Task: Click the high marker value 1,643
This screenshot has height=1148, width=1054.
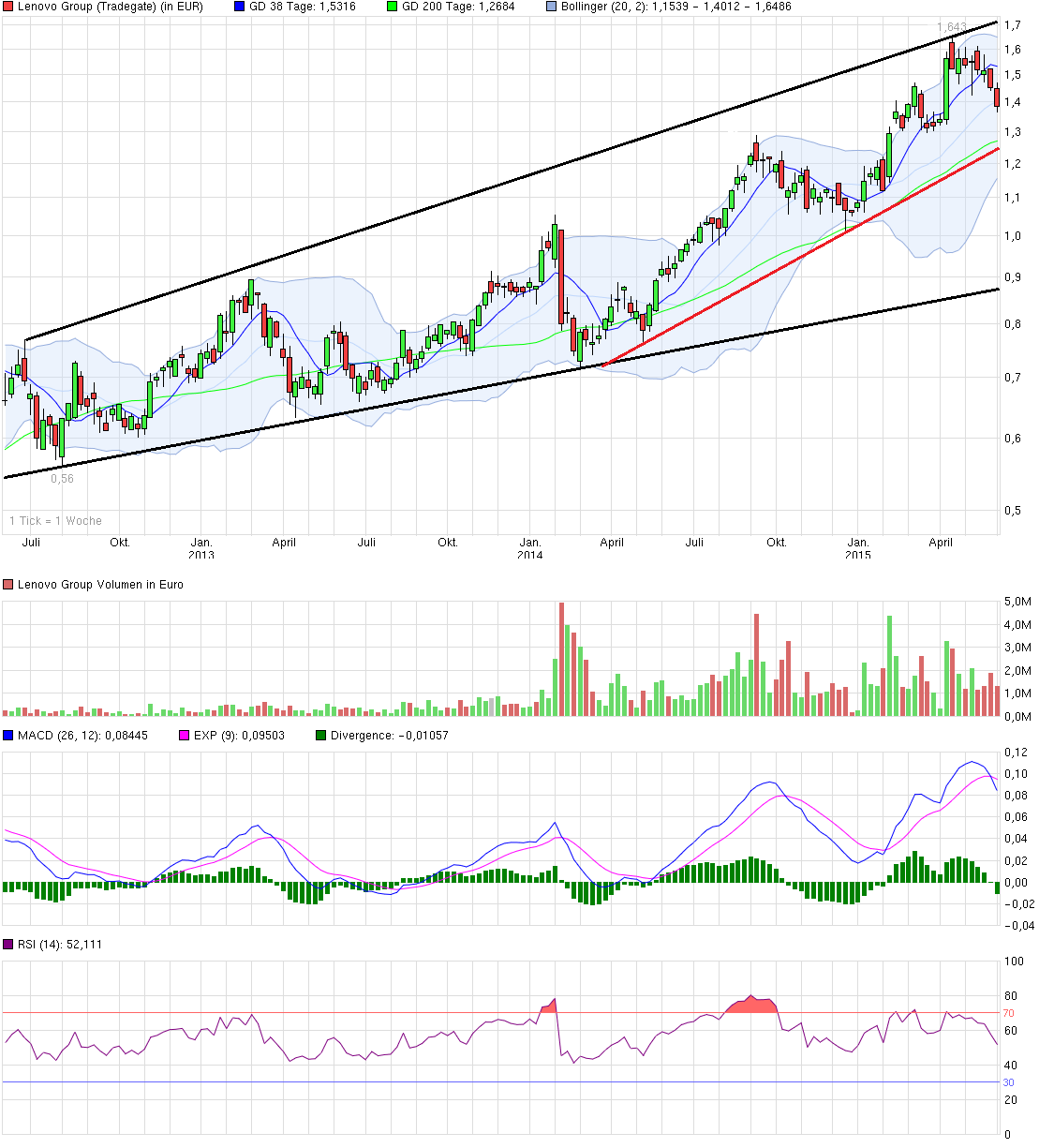Action: point(952,27)
